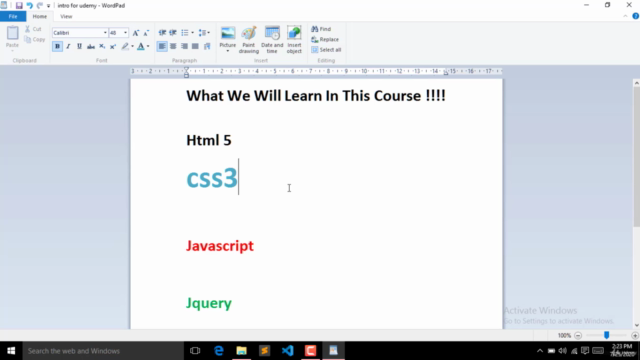Click the Cut command

[x=33, y=29]
